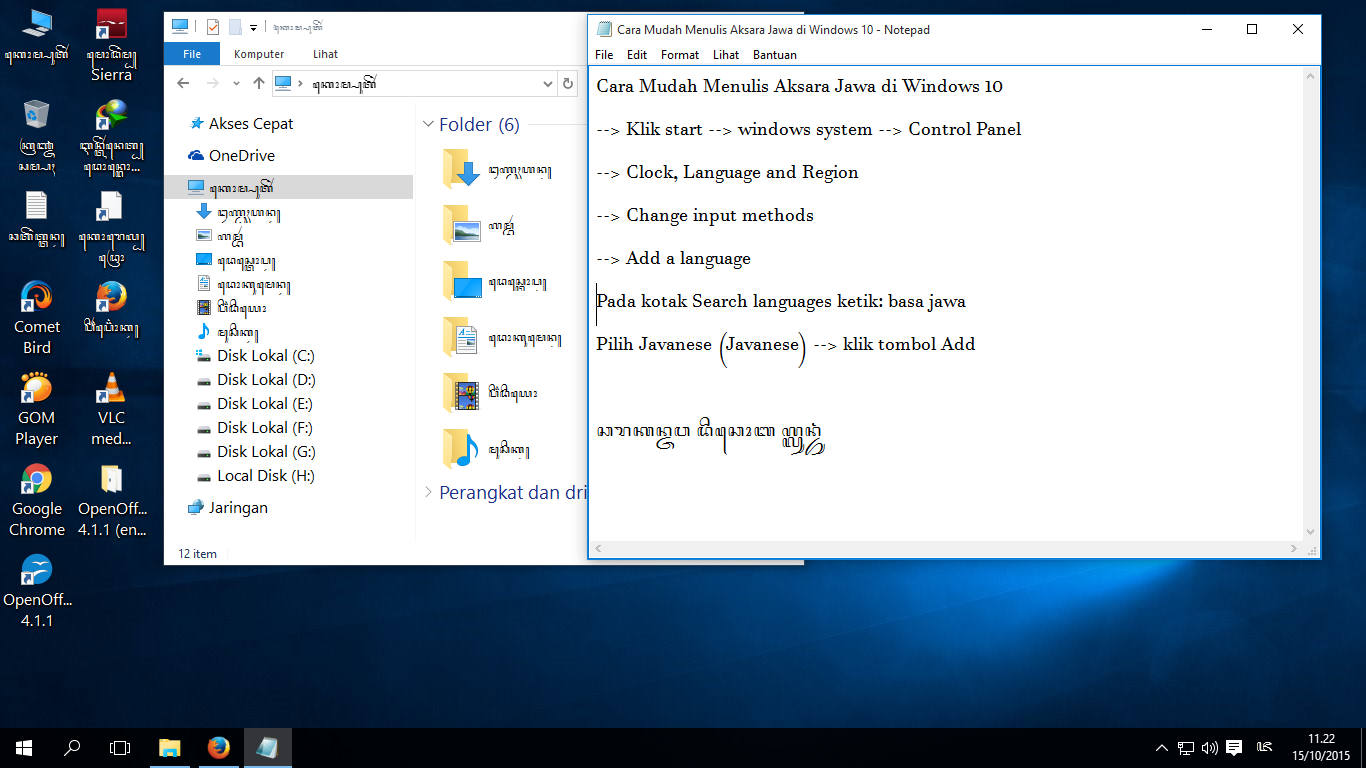
Task: Select the OpenOffice 4.1.1 seagull app icon
Action: point(37,591)
